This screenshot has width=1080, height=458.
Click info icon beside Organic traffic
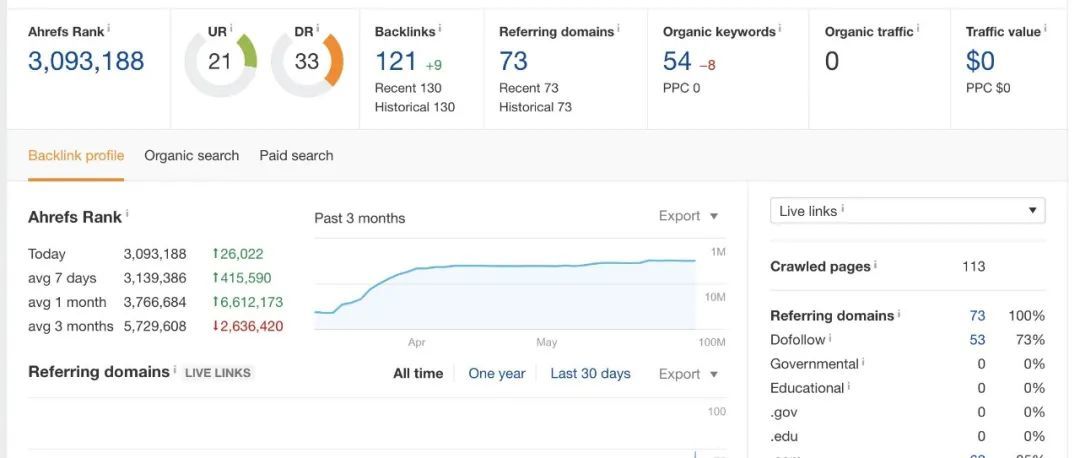coord(918,28)
